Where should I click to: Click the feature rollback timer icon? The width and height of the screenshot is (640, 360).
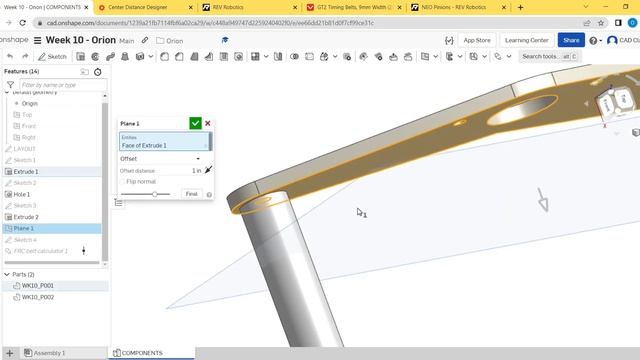coord(98,72)
